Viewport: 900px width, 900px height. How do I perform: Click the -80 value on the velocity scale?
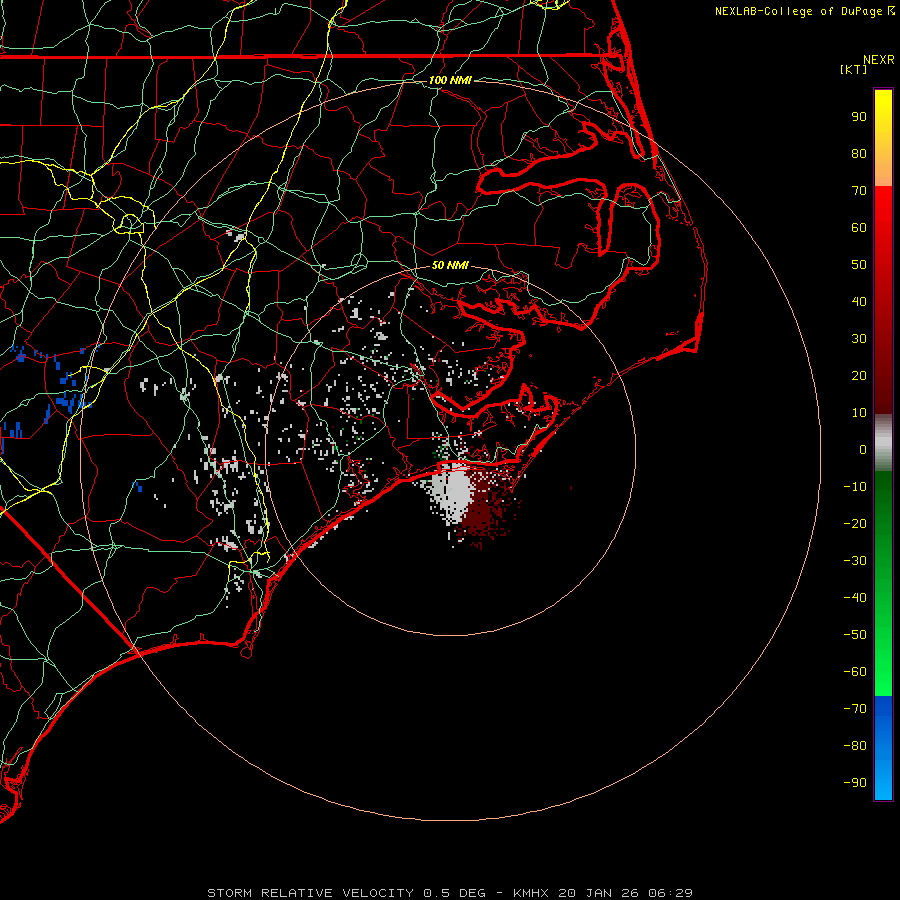click(x=855, y=746)
